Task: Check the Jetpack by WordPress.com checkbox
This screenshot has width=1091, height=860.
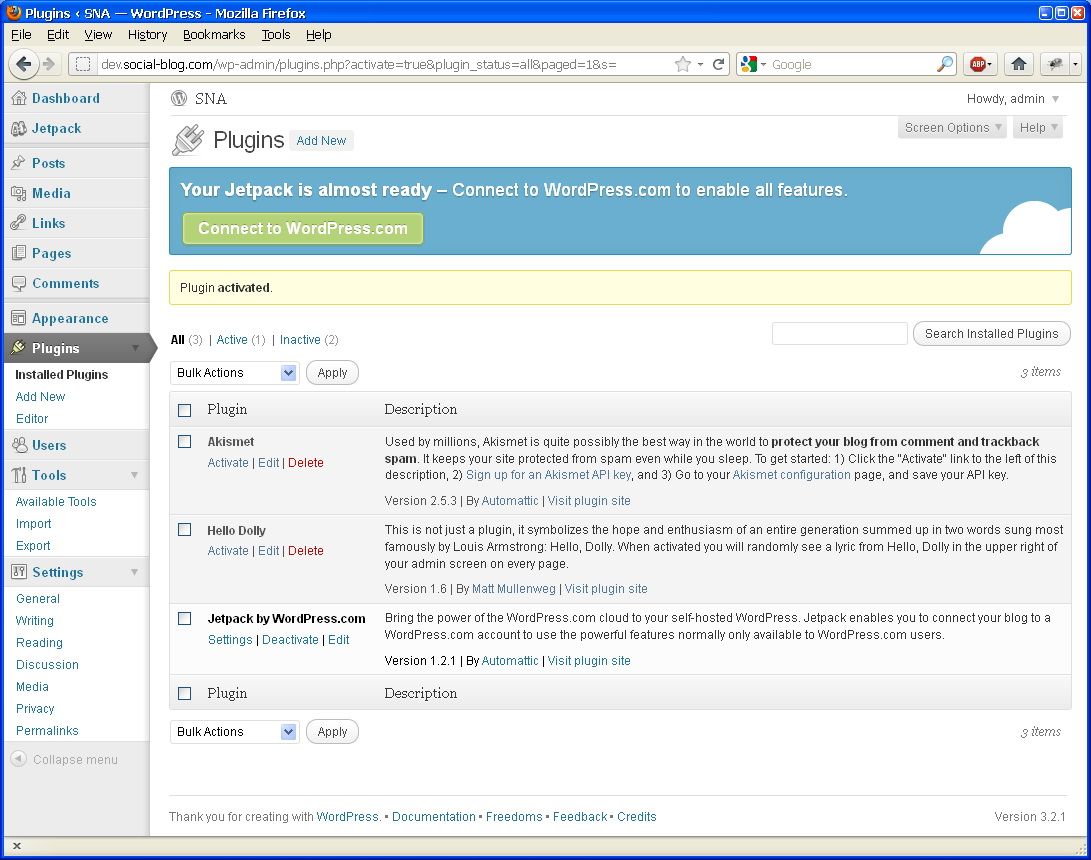Action: 184,619
